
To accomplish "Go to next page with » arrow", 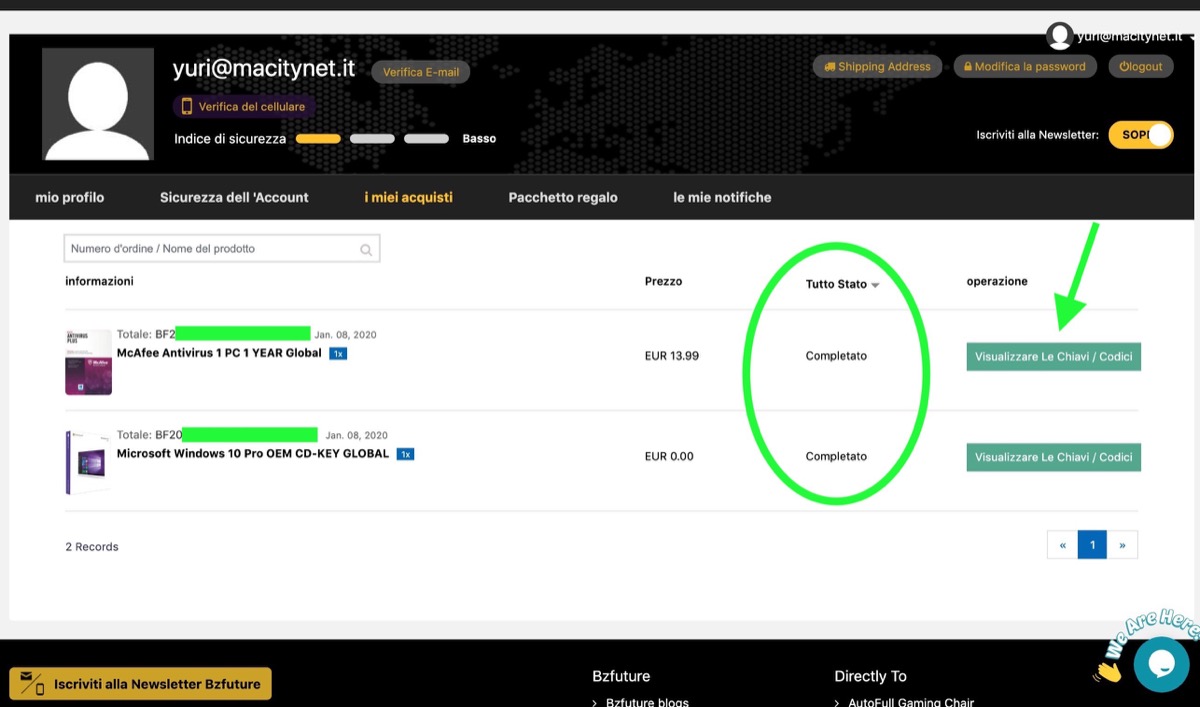I will click(x=1122, y=545).
